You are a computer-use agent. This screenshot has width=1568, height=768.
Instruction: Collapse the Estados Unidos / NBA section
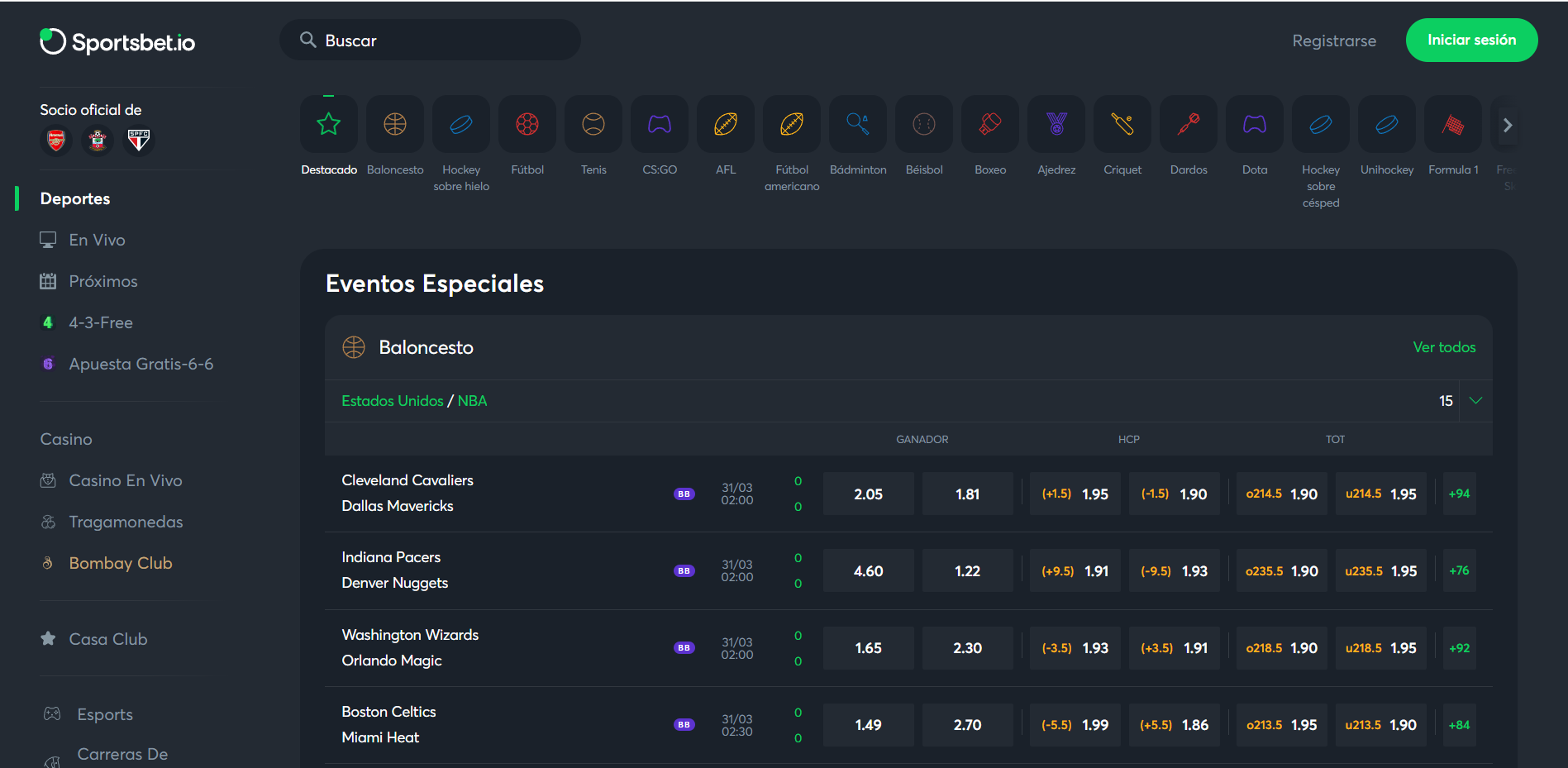pos(1475,400)
